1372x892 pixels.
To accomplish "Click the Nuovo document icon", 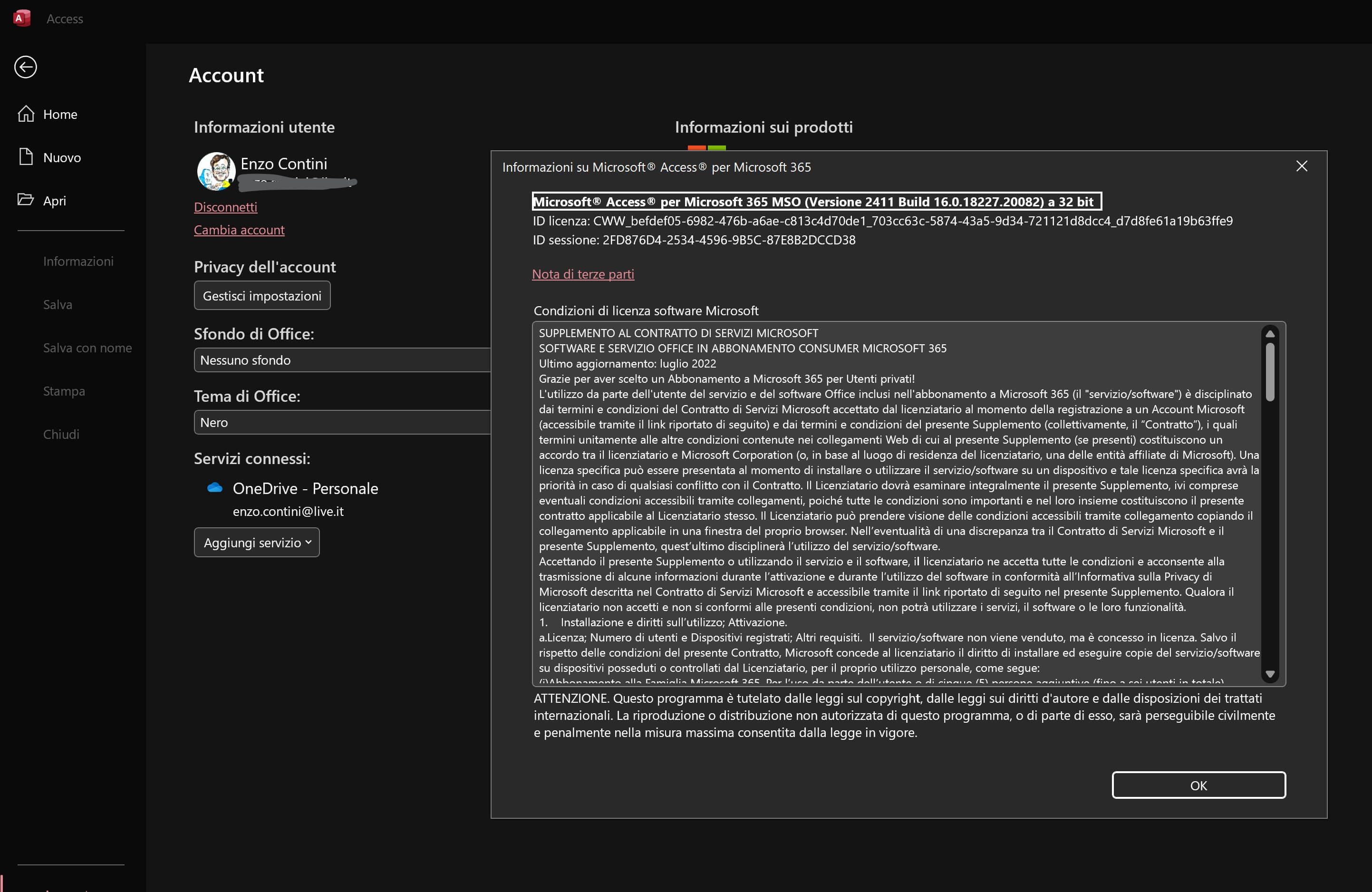I will (26, 157).
